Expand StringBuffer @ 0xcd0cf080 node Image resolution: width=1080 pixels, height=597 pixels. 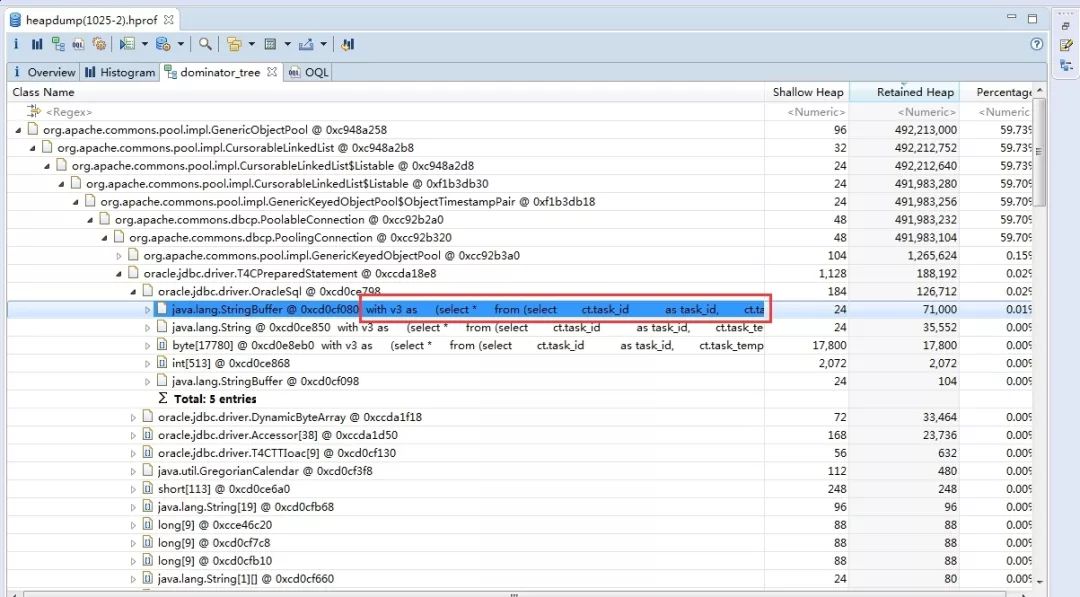pyautogui.click(x=147, y=310)
